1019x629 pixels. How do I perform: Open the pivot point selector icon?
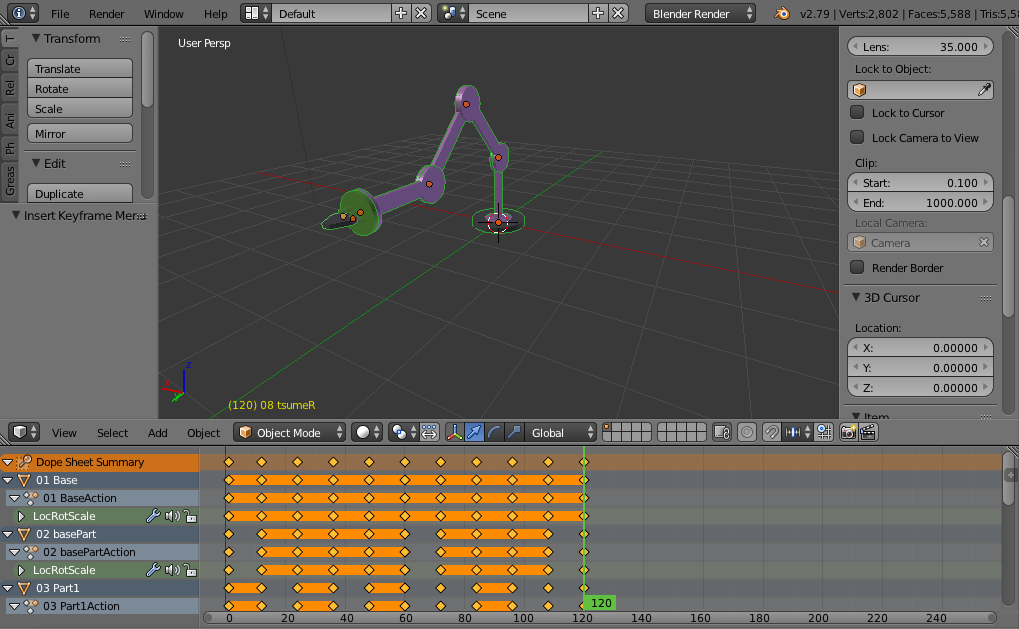404,432
